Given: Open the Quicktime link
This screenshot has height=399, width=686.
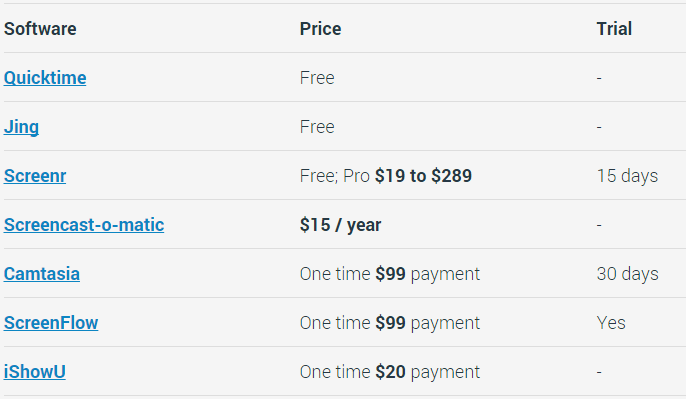Looking at the screenshot, I should (x=45, y=78).
